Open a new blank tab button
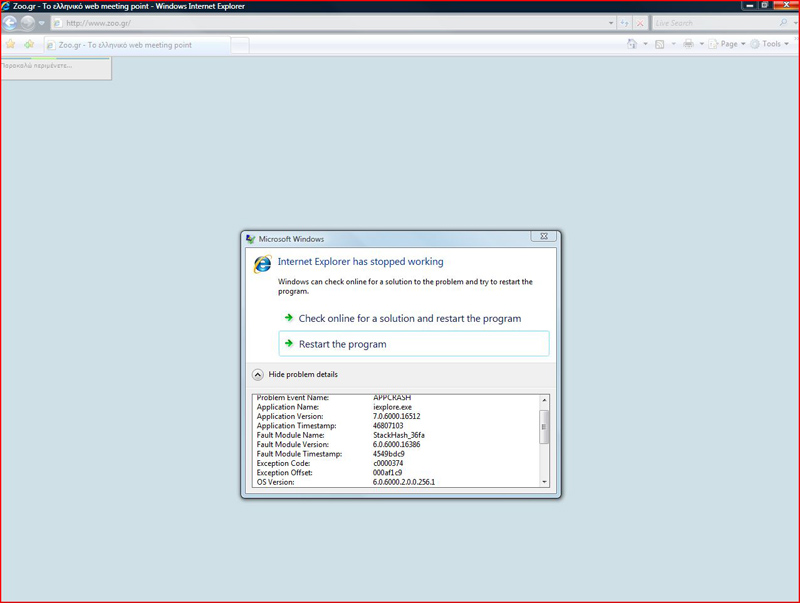 click(x=240, y=45)
